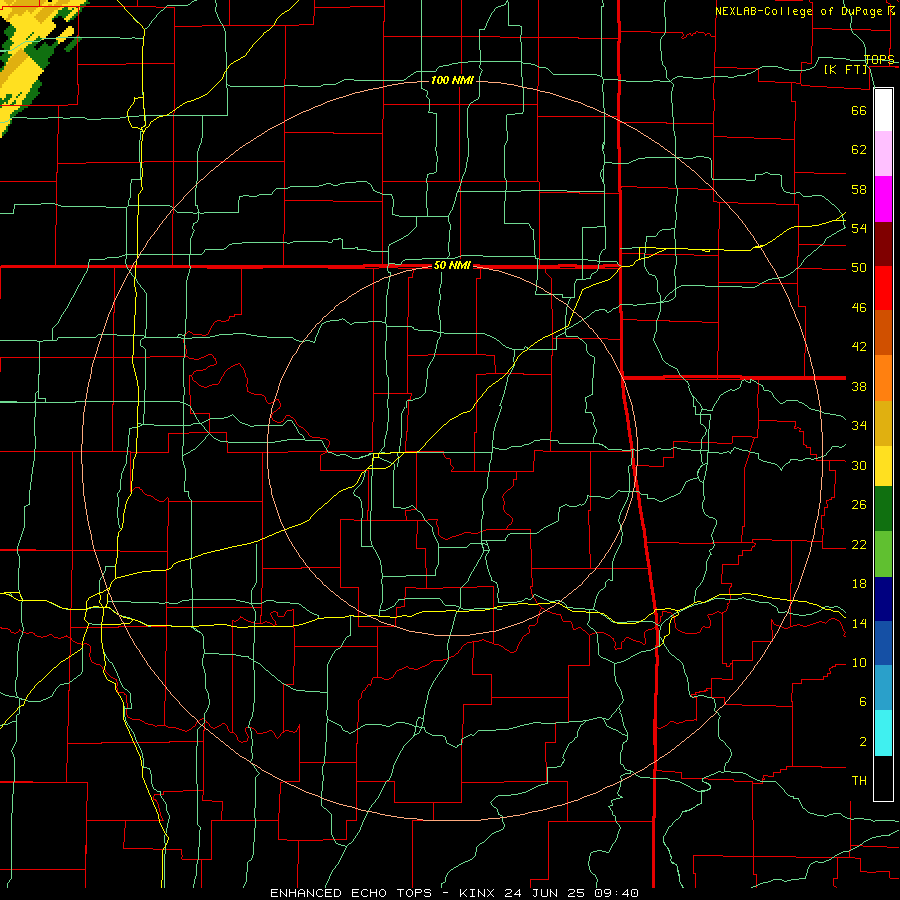Click the cyan 6 kft legend swatch

(883, 733)
